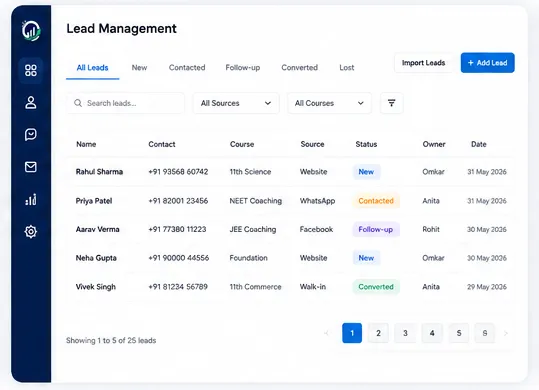Select pagination page 1
The image size is (539, 390).
(352, 333)
